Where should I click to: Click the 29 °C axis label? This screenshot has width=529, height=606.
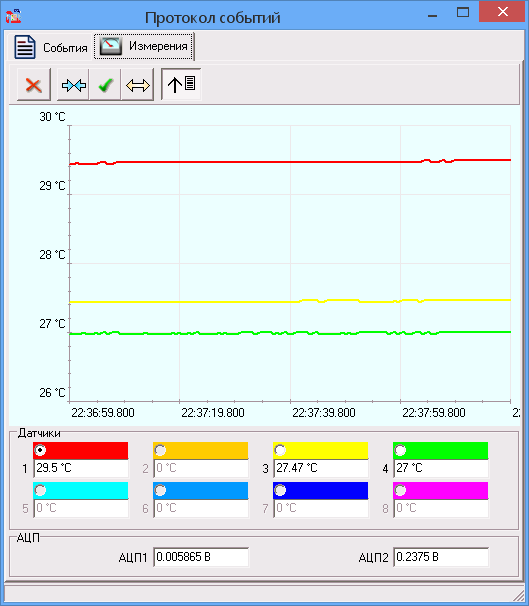click(x=52, y=186)
